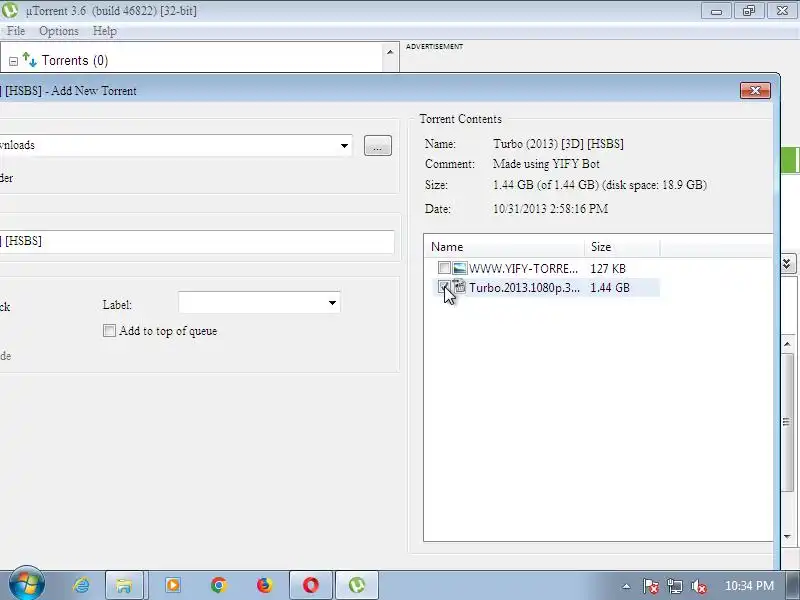Open the Label dropdown
The height and width of the screenshot is (600, 800).
[332, 303]
